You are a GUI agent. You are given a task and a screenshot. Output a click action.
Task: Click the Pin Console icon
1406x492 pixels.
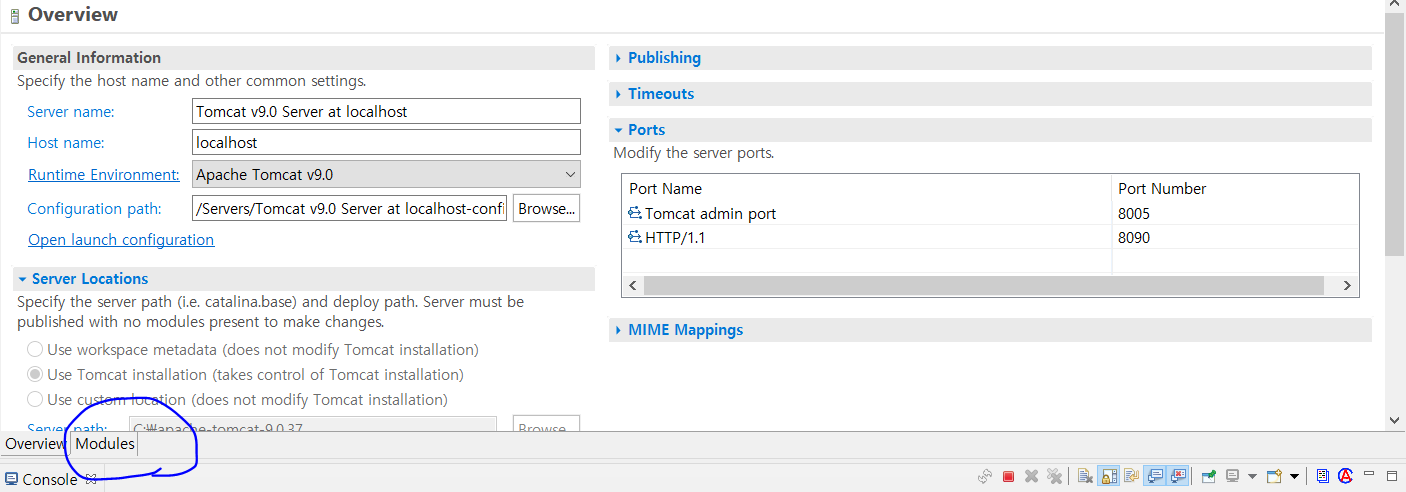[1209, 476]
